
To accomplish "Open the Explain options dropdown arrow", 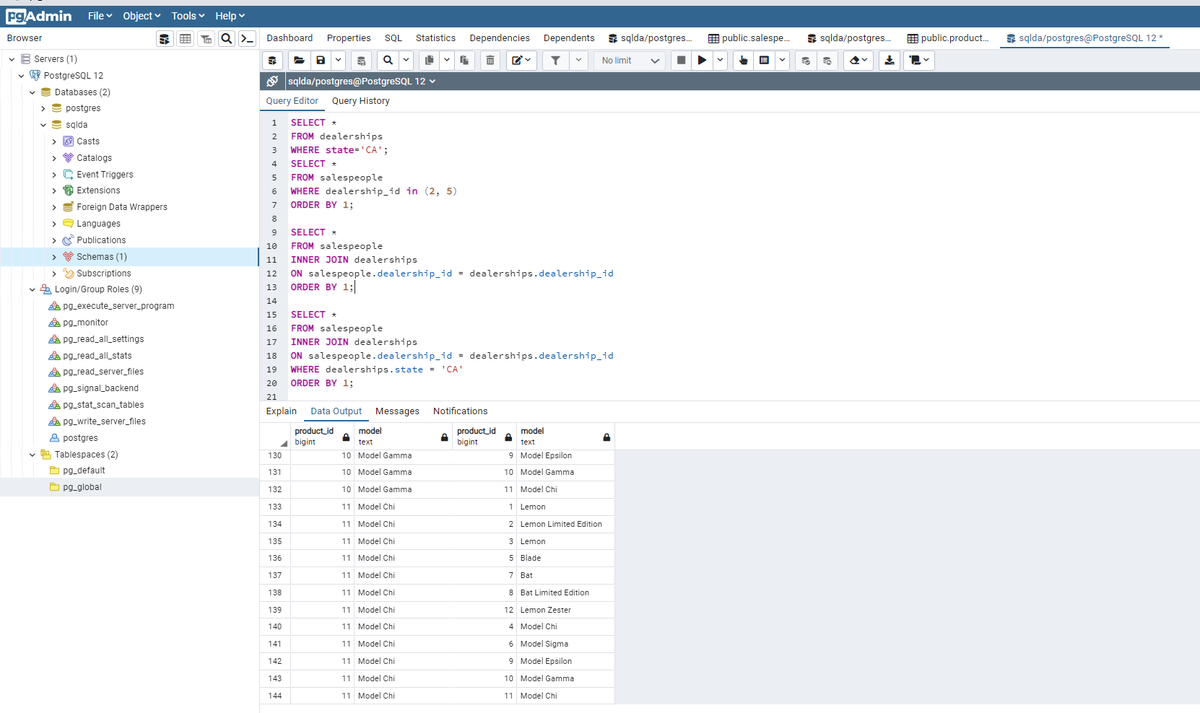I will click(781, 60).
